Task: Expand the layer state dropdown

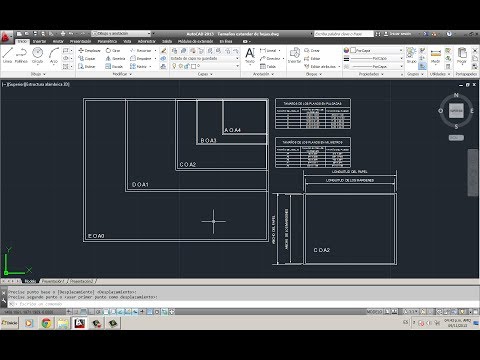Action: click(x=205, y=58)
